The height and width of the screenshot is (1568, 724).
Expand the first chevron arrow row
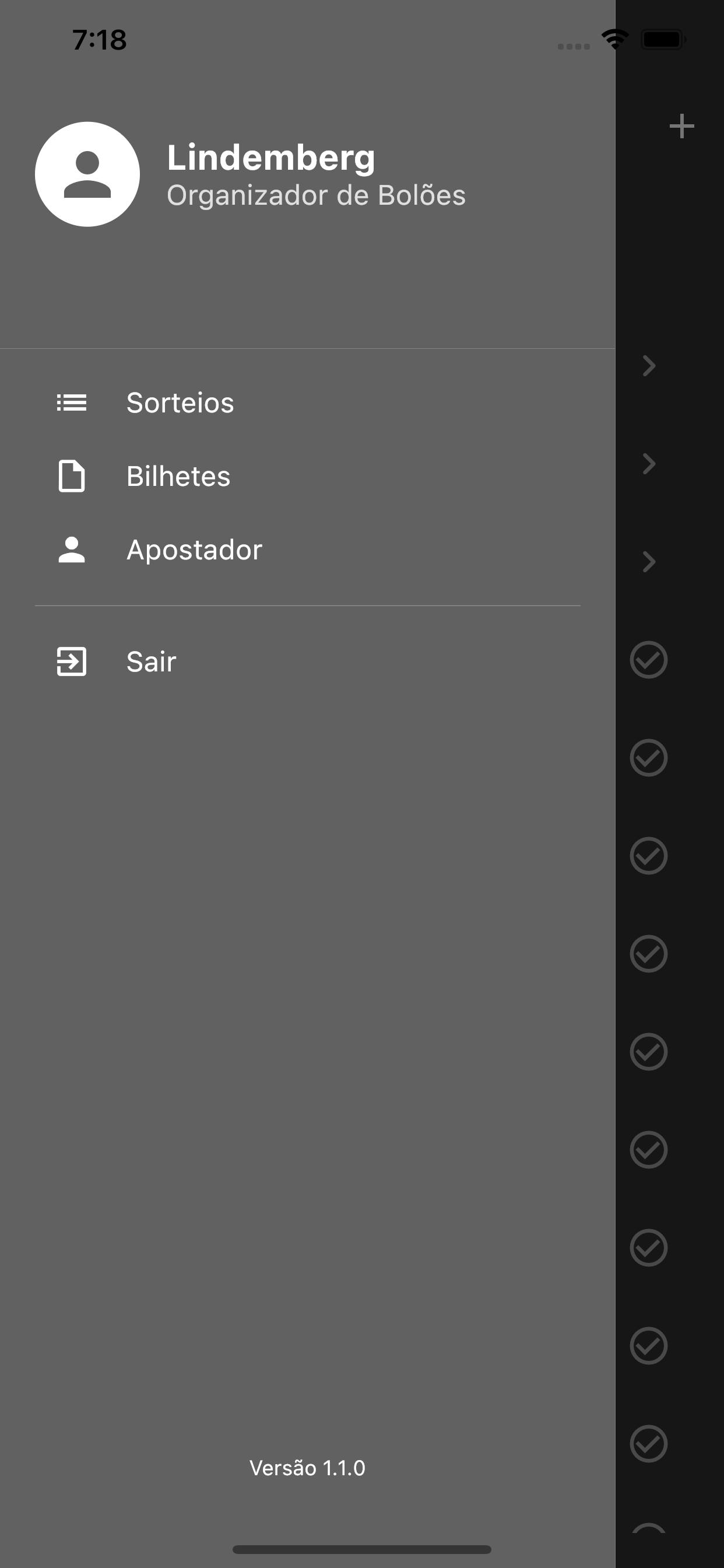649,366
